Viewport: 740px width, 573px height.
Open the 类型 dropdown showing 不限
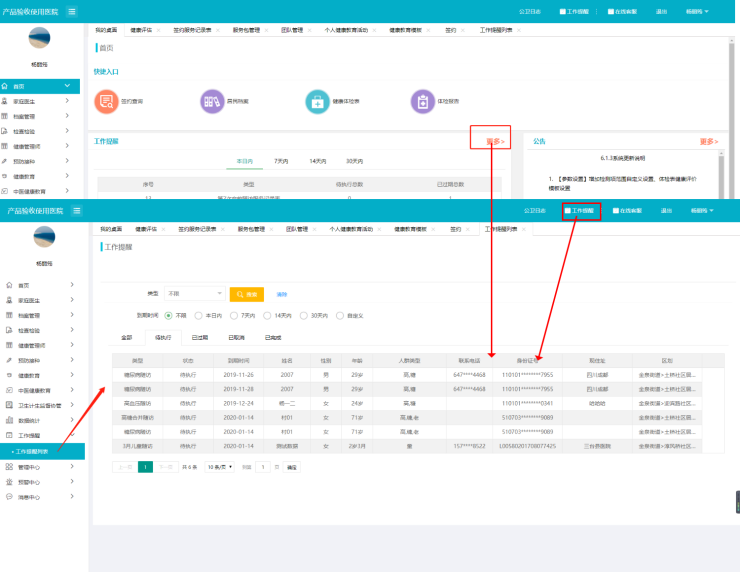point(195,294)
